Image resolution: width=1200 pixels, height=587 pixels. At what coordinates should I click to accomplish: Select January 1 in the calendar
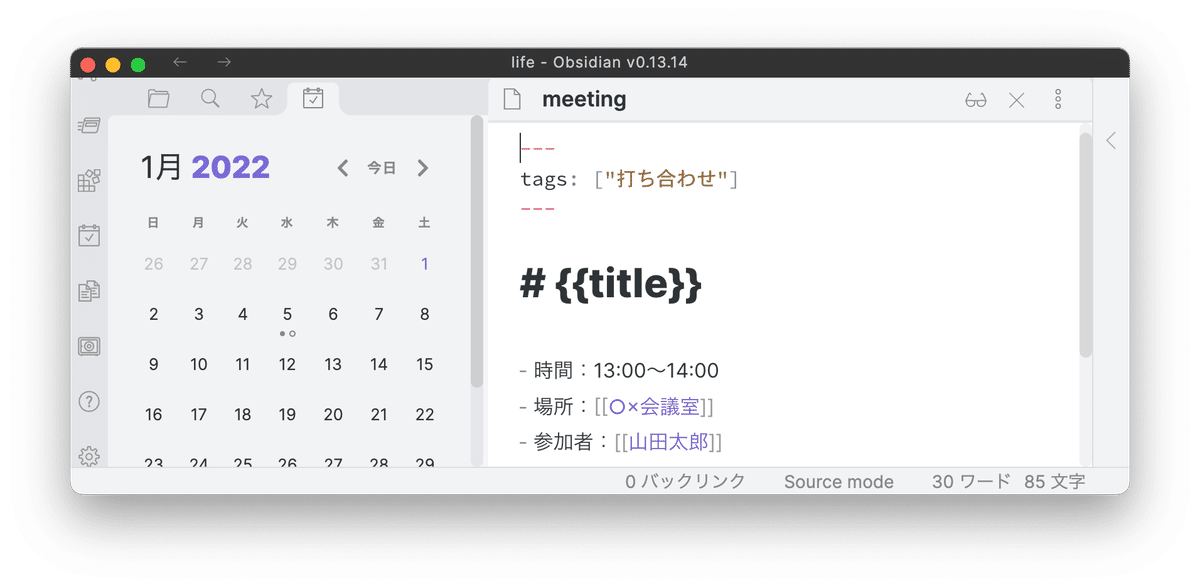pos(425,264)
